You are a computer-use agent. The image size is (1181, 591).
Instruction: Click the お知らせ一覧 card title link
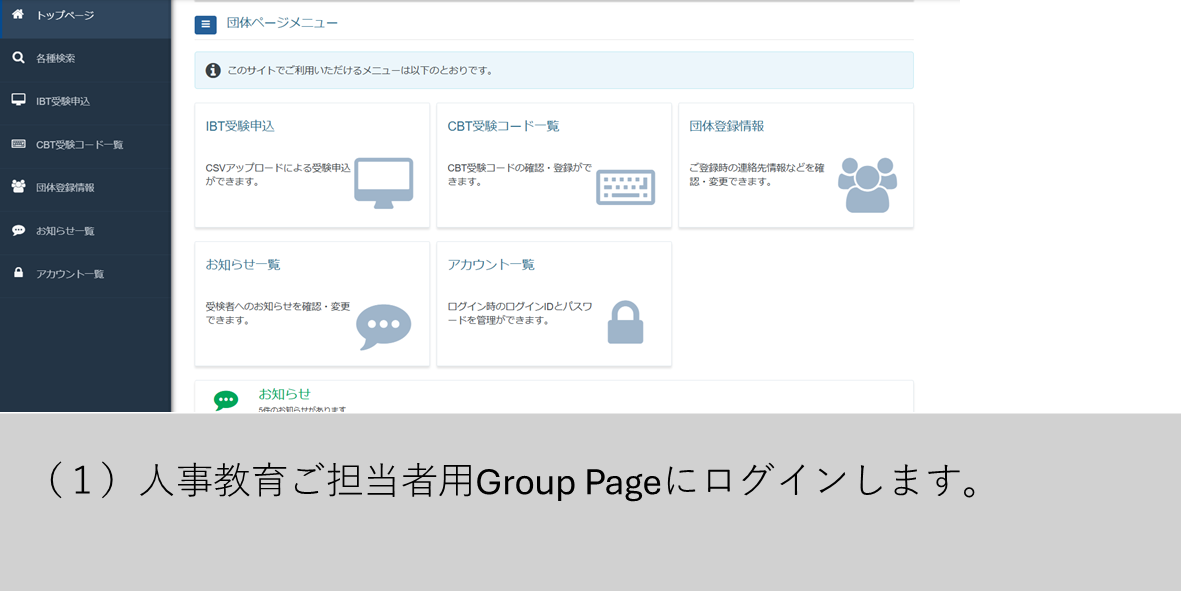pyautogui.click(x=243, y=265)
